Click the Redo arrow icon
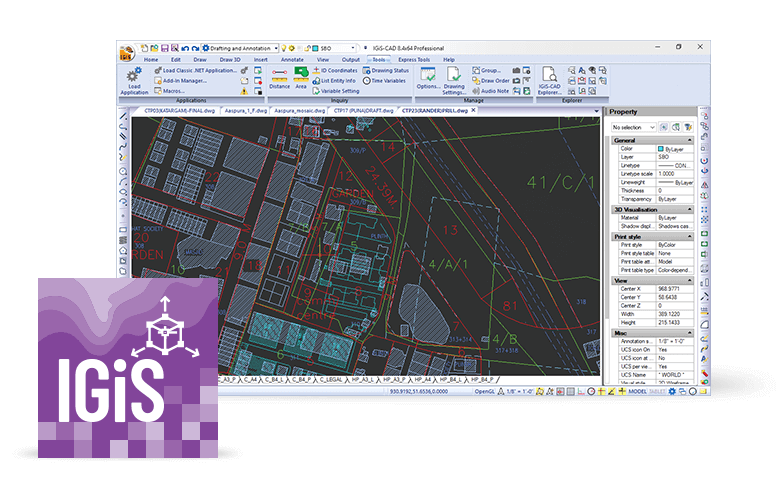 195,48
